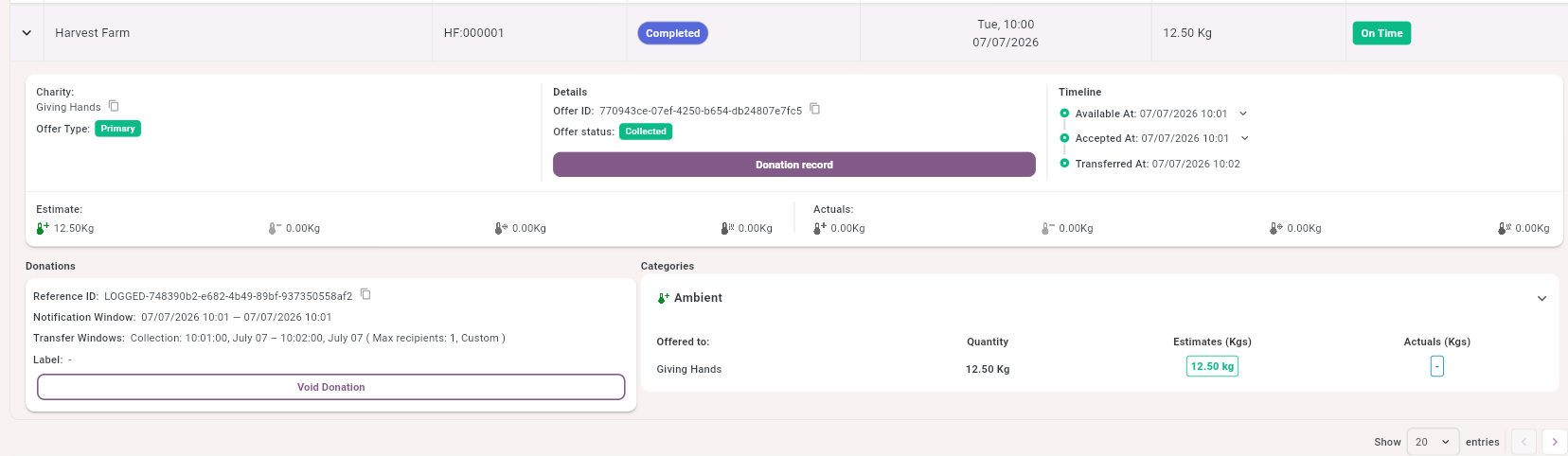The width and height of the screenshot is (1568, 456).
Task: Click the Ambient category thermometer icon
Action: coord(664,298)
